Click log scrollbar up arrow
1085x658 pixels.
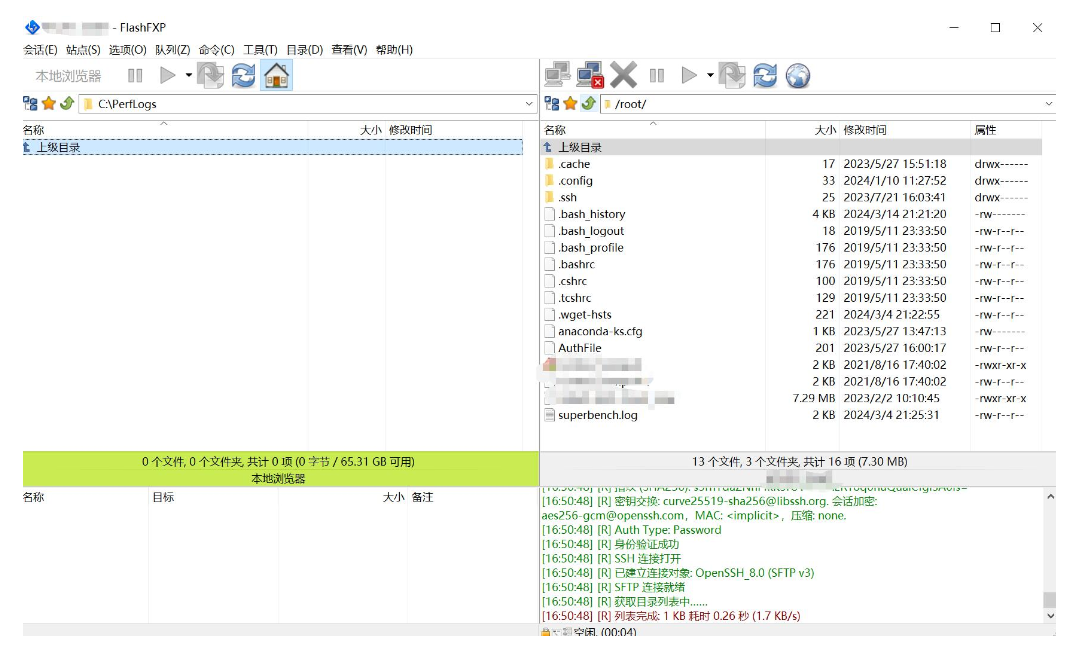(x=1050, y=496)
